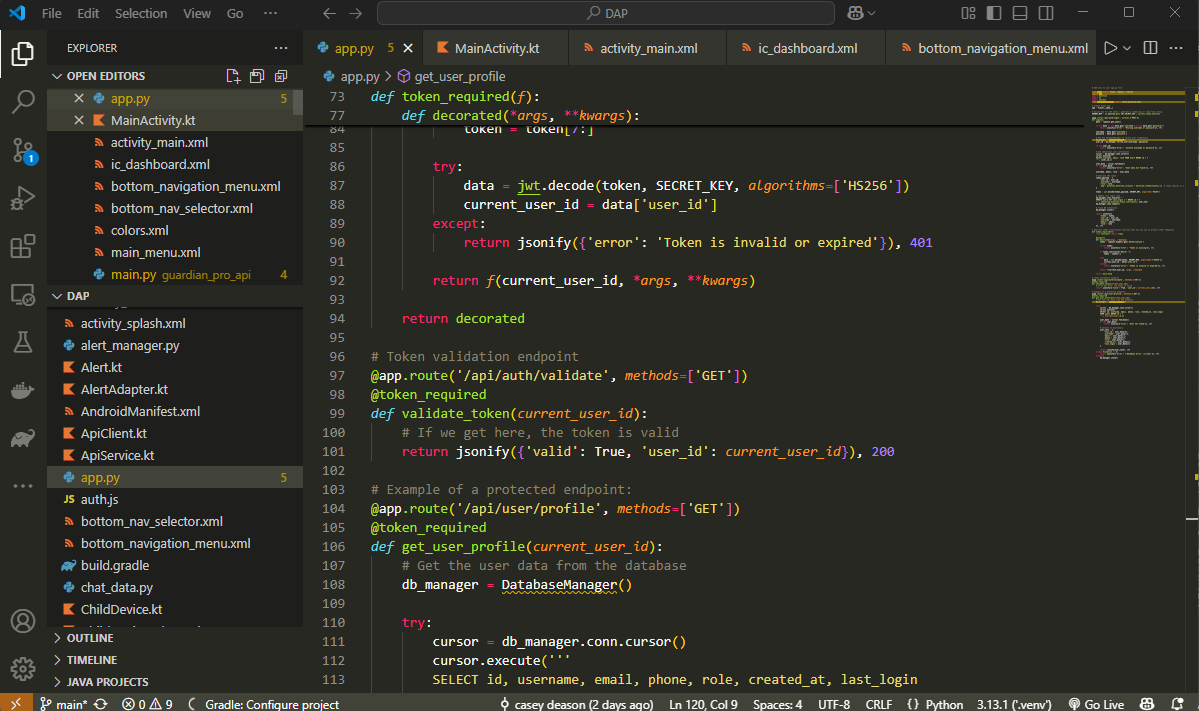
Task: Expand the OUTLINE section
Action: (90, 637)
